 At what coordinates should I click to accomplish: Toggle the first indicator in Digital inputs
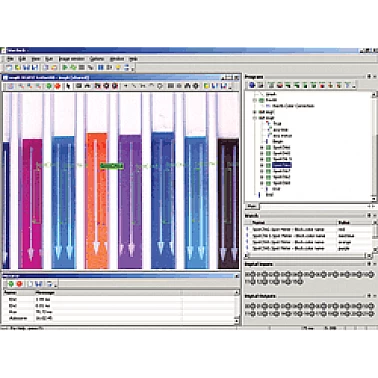(x=252, y=275)
